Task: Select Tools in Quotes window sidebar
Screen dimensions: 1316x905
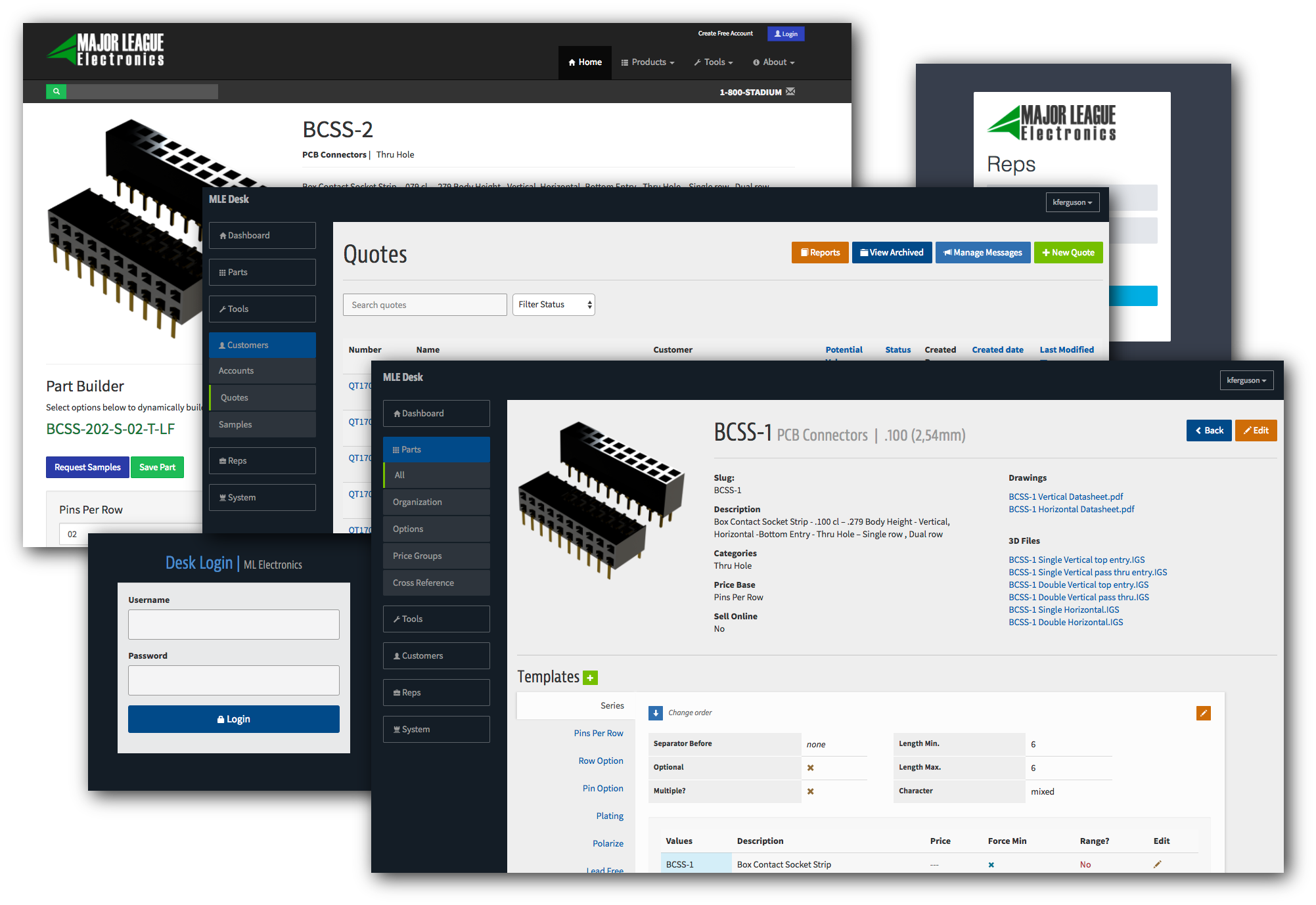Action: pos(262,309)
